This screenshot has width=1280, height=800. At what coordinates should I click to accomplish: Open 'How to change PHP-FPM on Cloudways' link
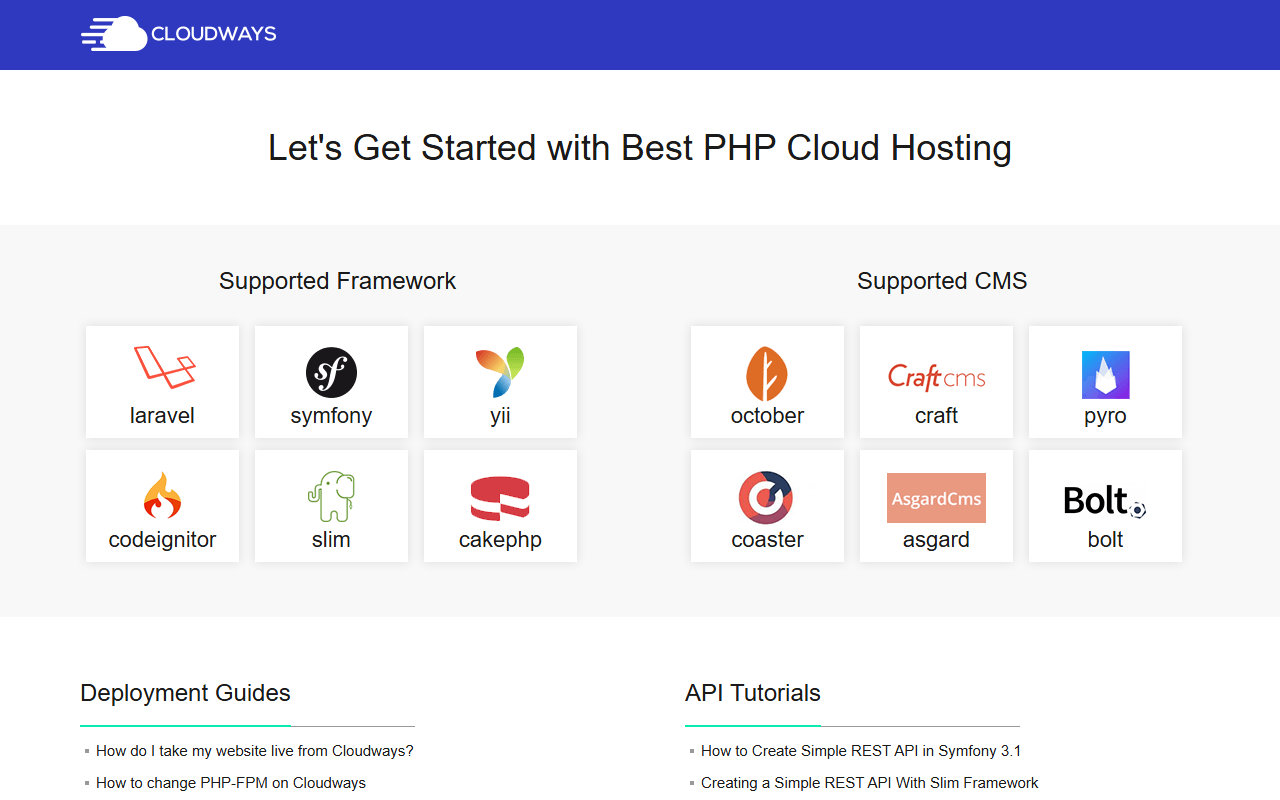pos(231,783)
